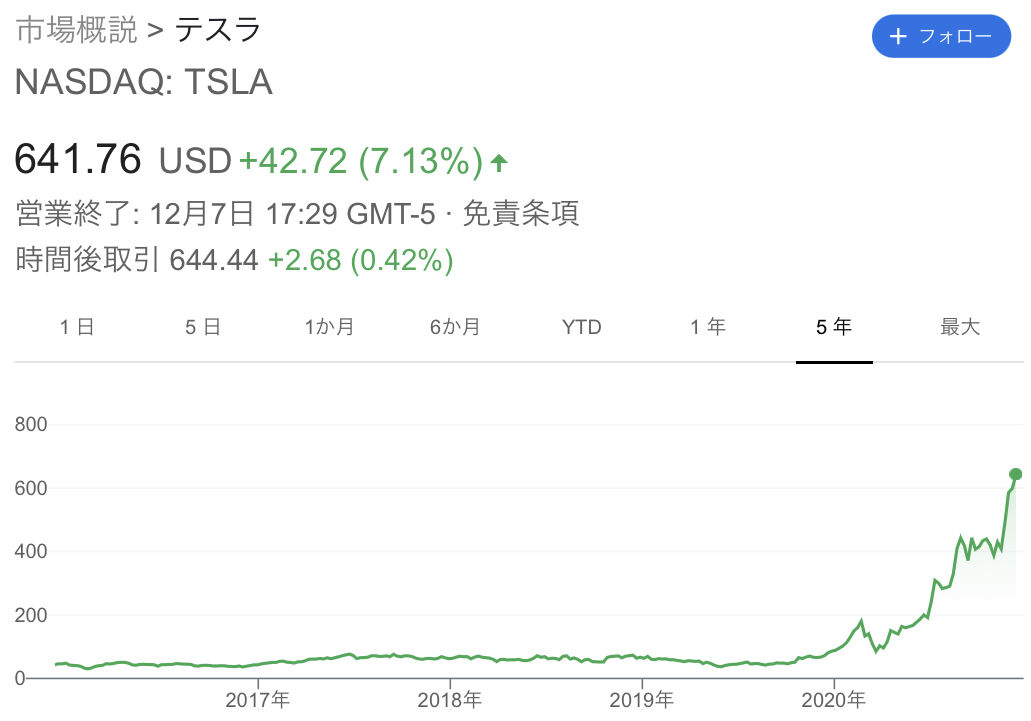This screenshot has height=721, width=1031.
Task: Click the green upward arrow beside 7.13%
Action: pyautogui.click(x=497, y=160)
